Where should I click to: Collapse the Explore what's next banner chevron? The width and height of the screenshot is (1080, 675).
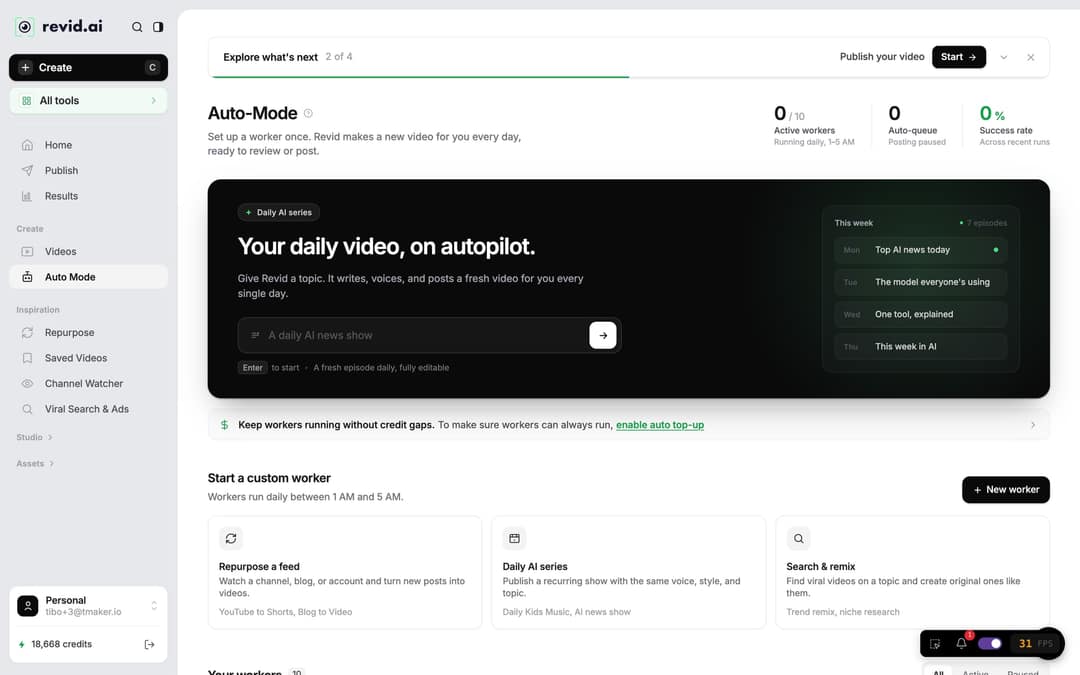(1004, 57)
